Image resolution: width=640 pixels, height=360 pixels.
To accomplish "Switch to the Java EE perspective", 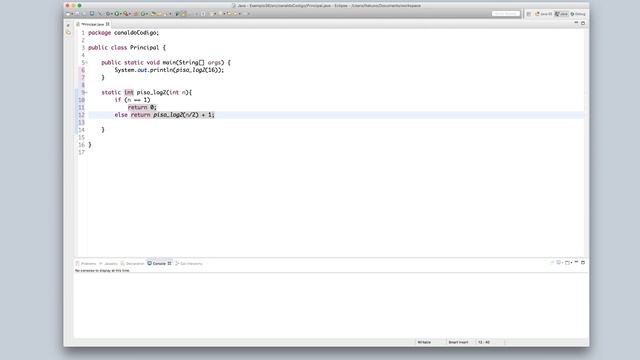I will (543, 14).
